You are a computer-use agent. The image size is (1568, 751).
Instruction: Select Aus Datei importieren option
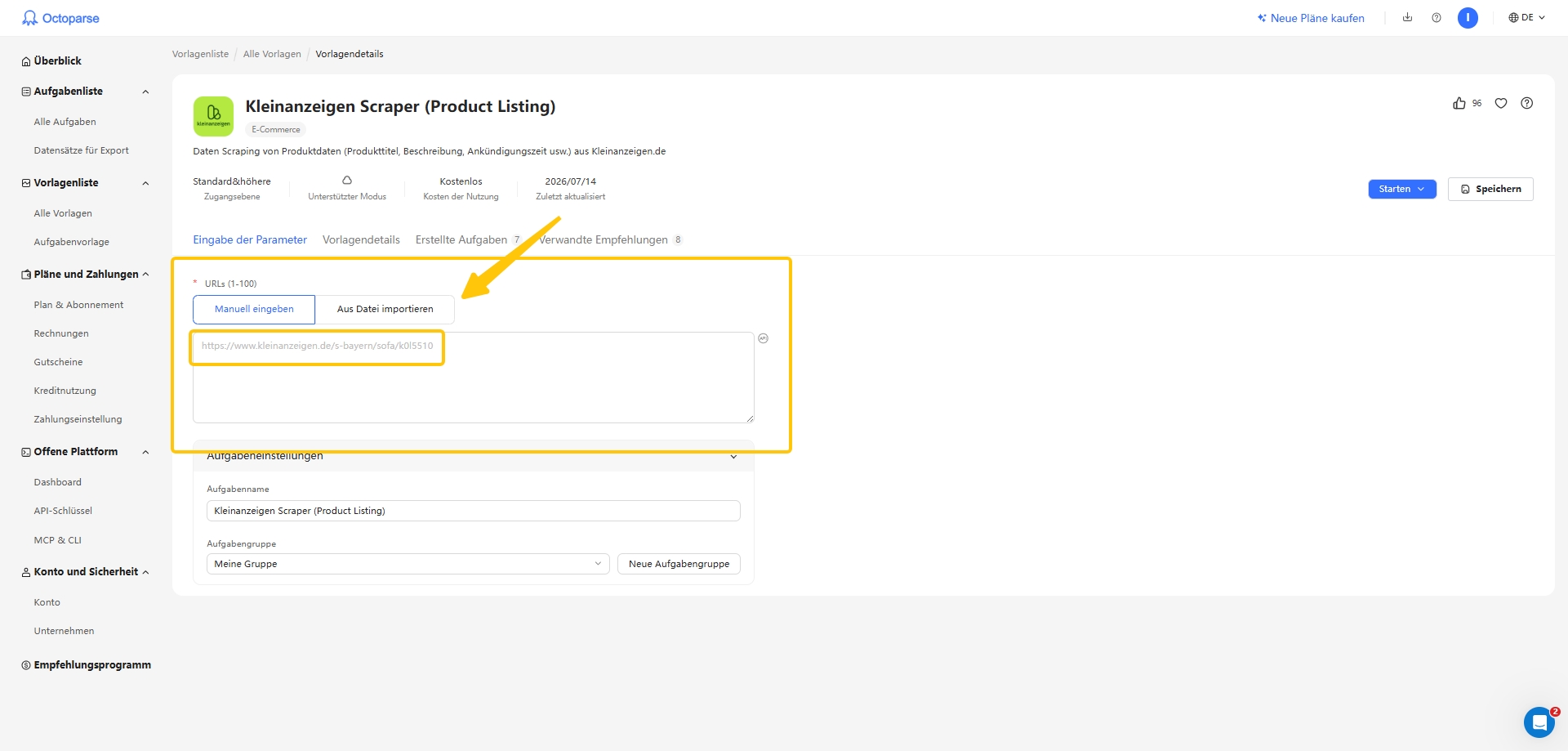coord(385,309)
